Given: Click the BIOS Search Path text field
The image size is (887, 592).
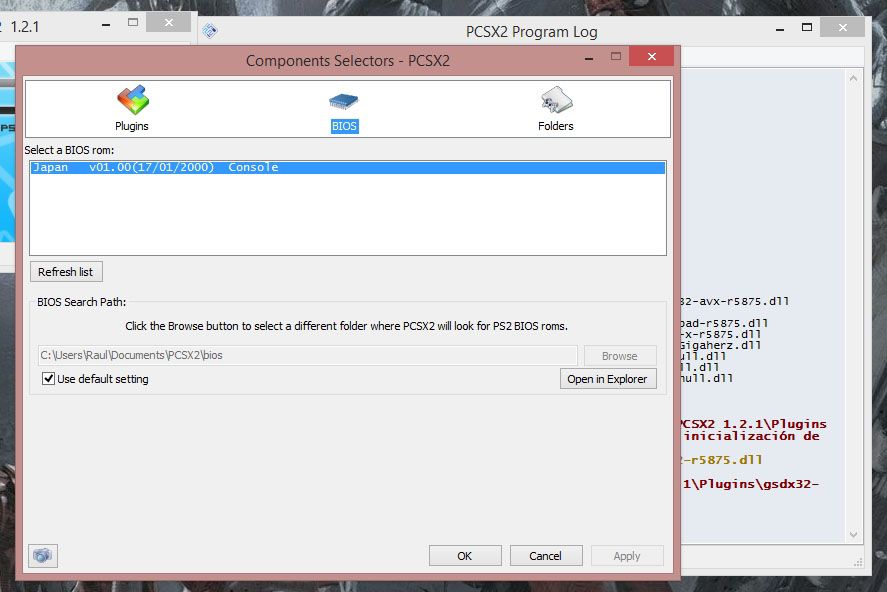Looking at the screenshot, I should [x=300, y=355].
